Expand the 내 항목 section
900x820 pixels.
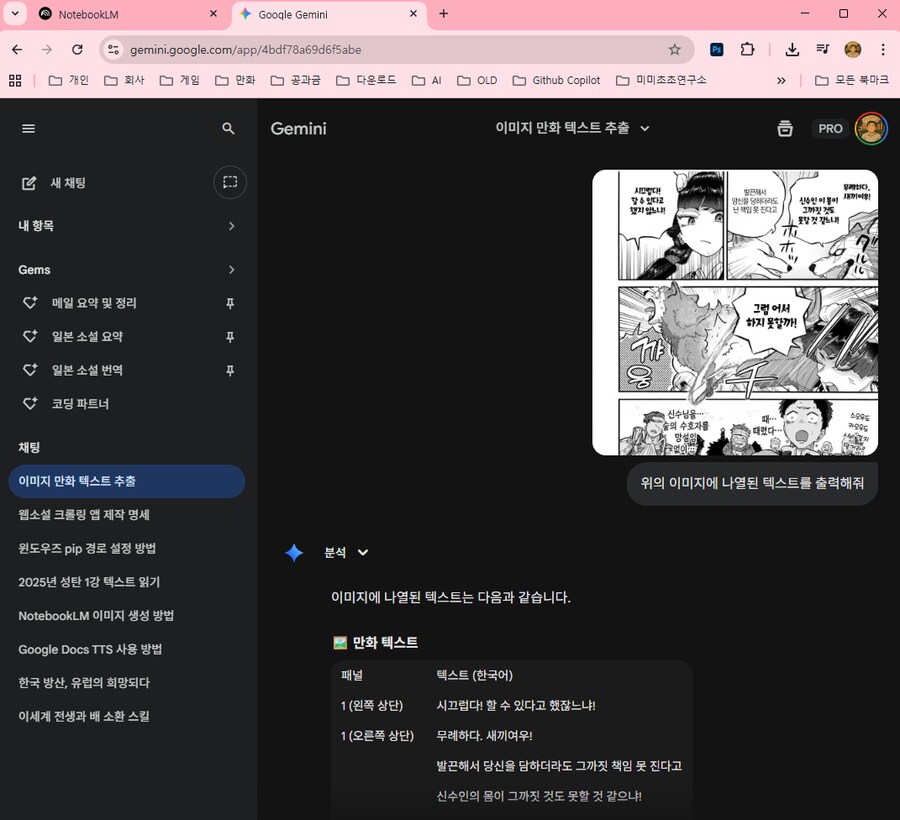(x=231, y=226)
